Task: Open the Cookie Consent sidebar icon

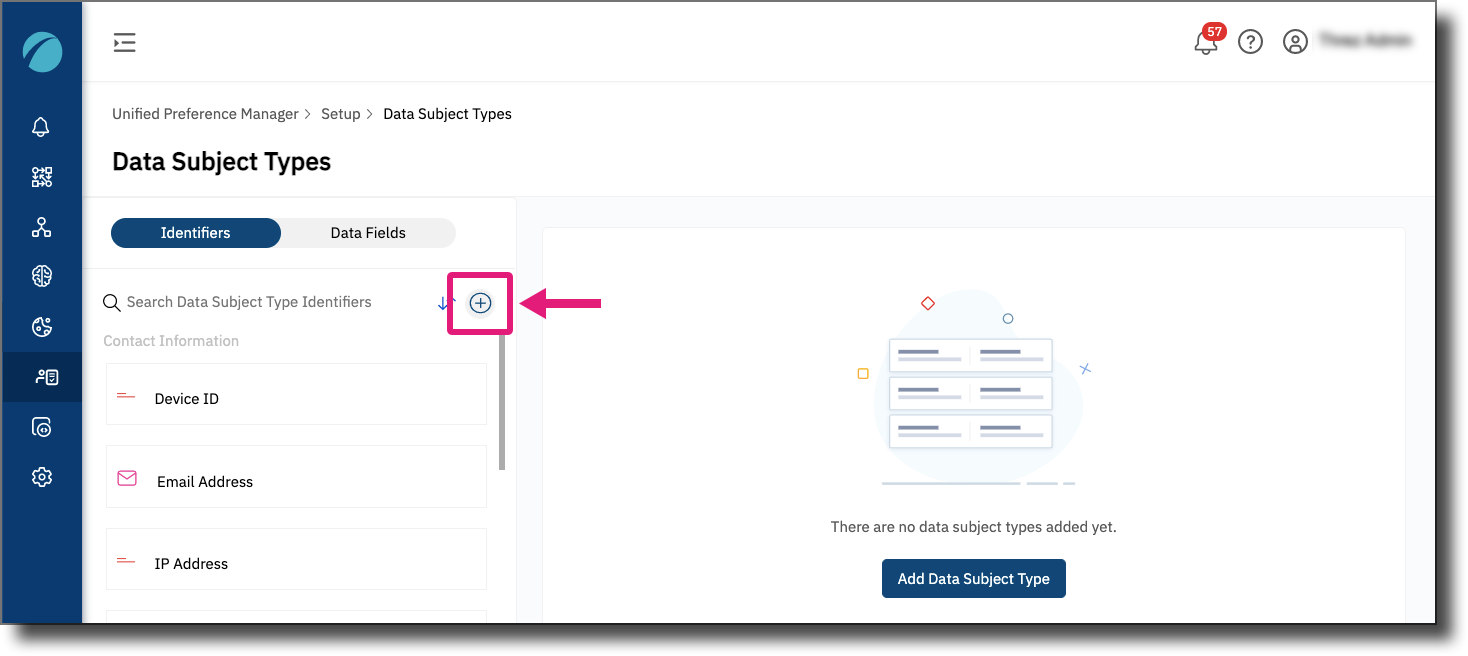Action: 41,326
